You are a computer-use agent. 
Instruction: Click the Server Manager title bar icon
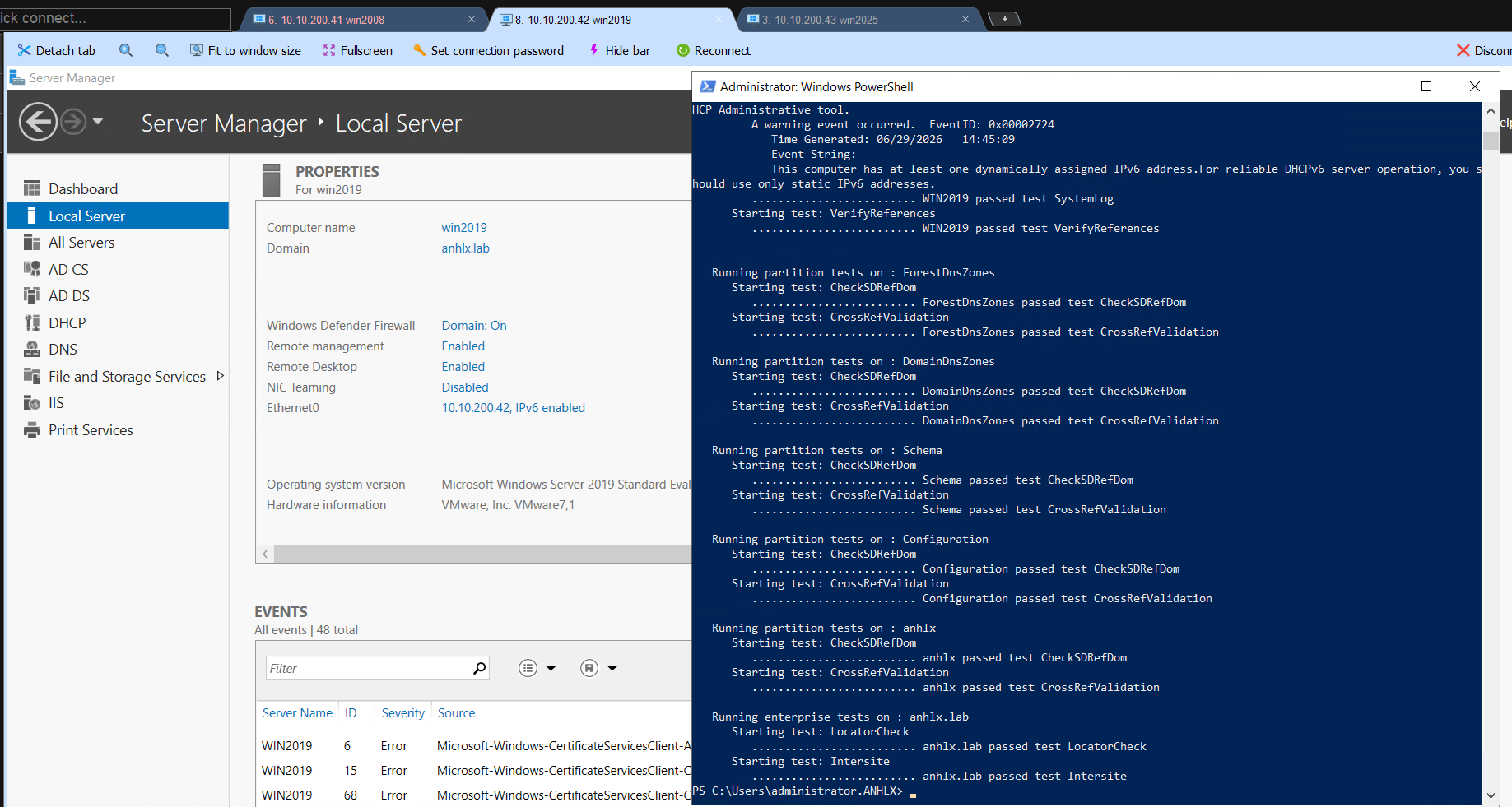(16, 77)
